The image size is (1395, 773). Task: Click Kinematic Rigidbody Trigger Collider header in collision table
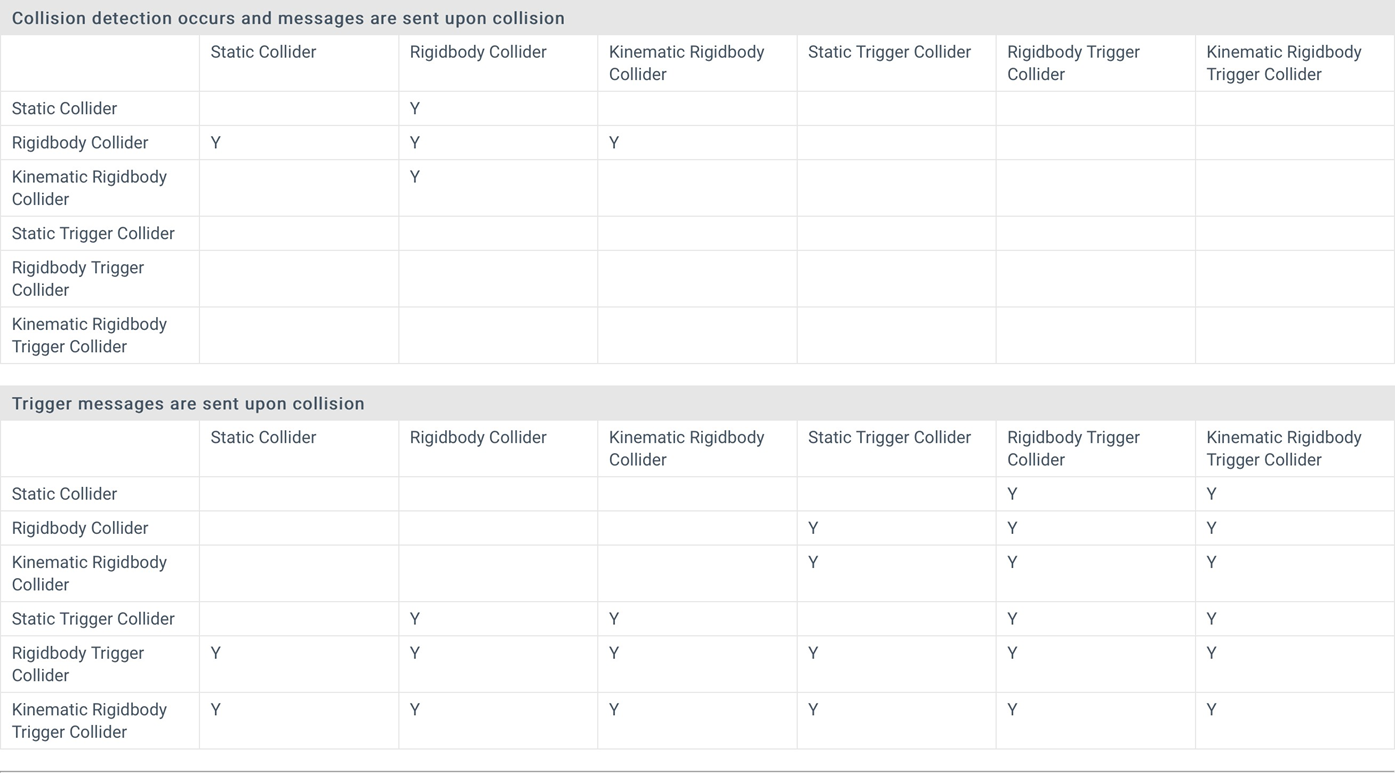click(1283, 63)
